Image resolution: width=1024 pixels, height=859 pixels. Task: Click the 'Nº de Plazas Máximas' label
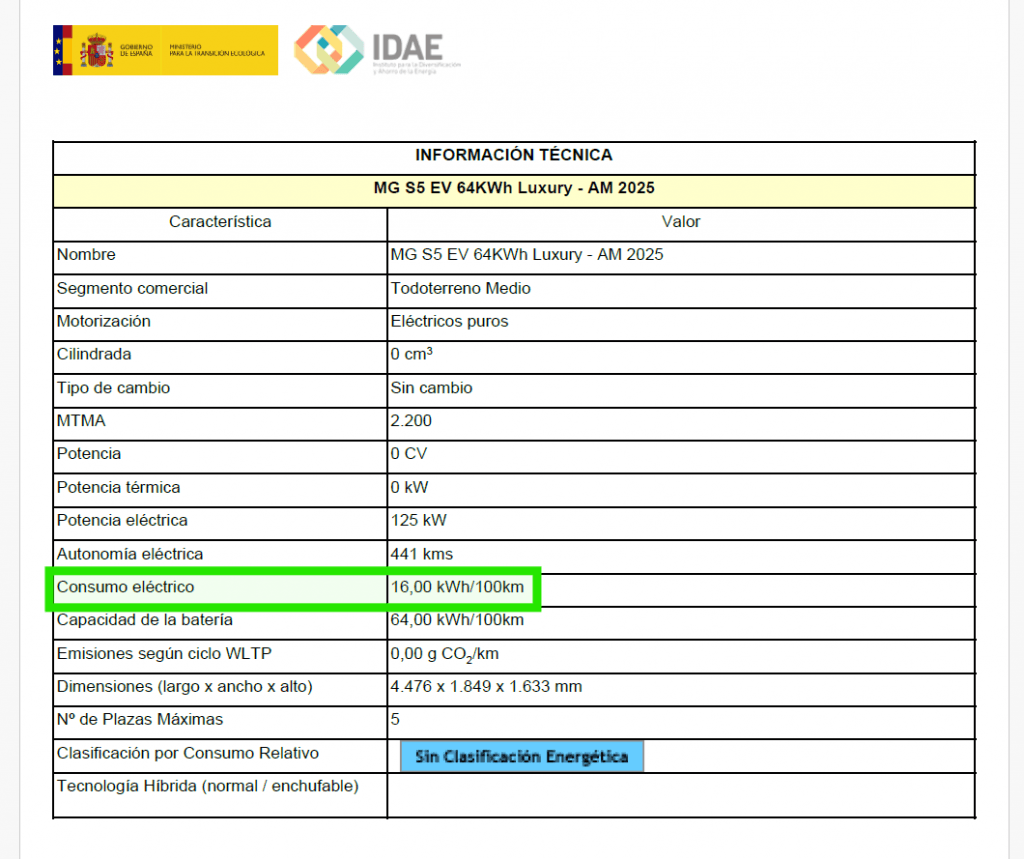click(x=140, y=720)
